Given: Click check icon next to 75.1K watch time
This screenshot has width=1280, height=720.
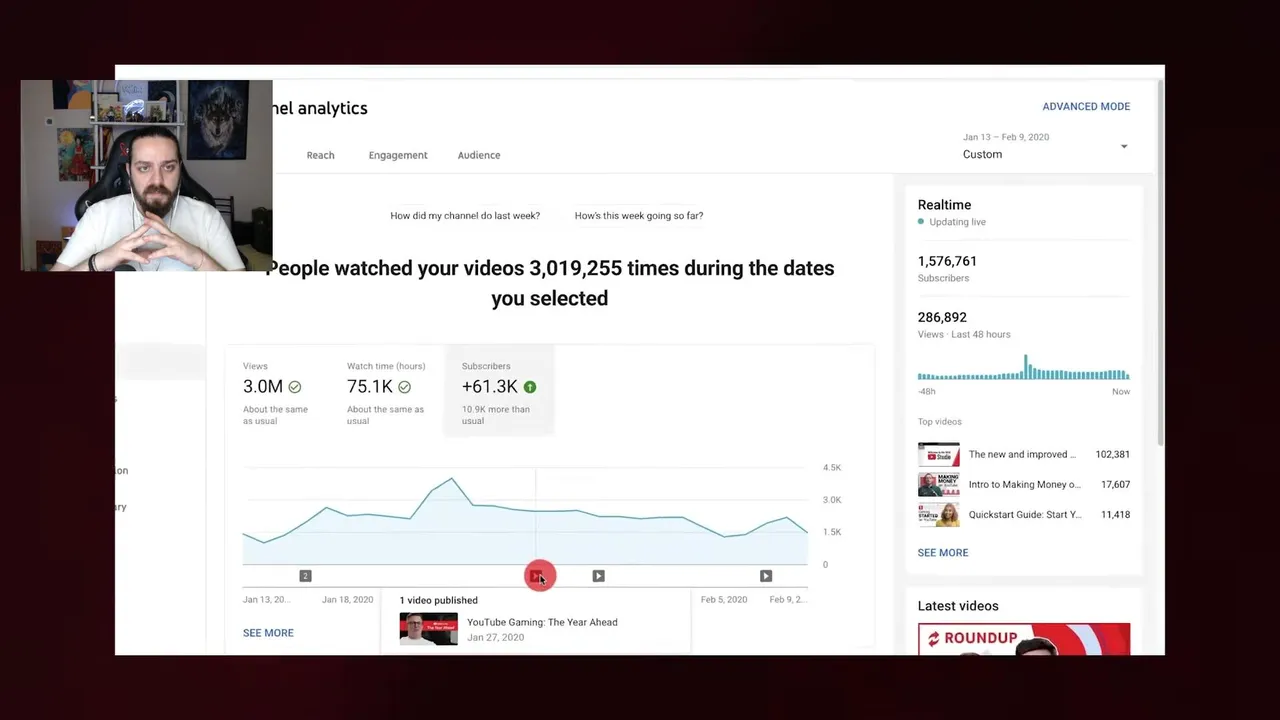Looking at the screenshot, I should point(404,387).
